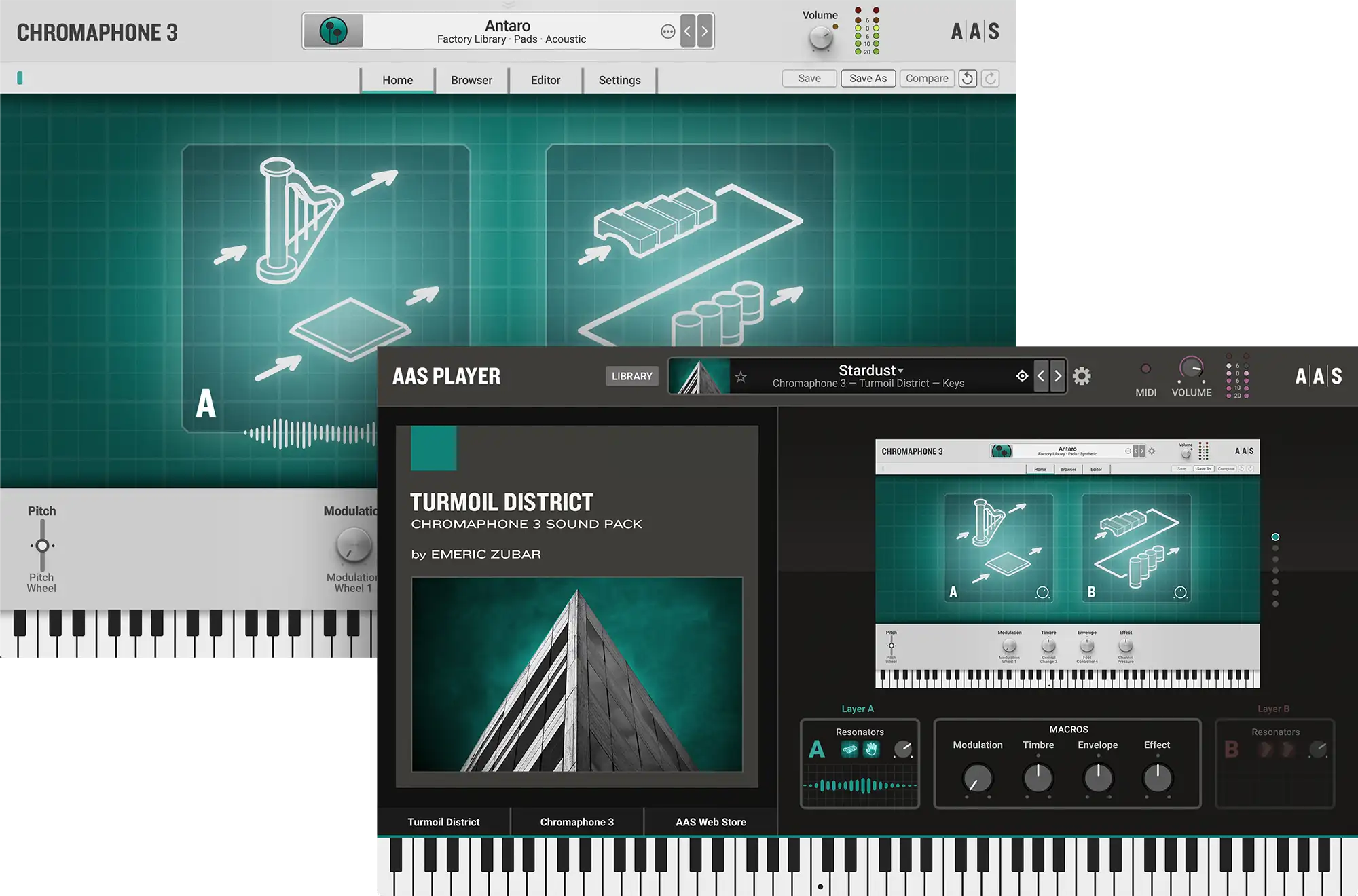Click the teal MIDI activity indicator

click(20, 78)
